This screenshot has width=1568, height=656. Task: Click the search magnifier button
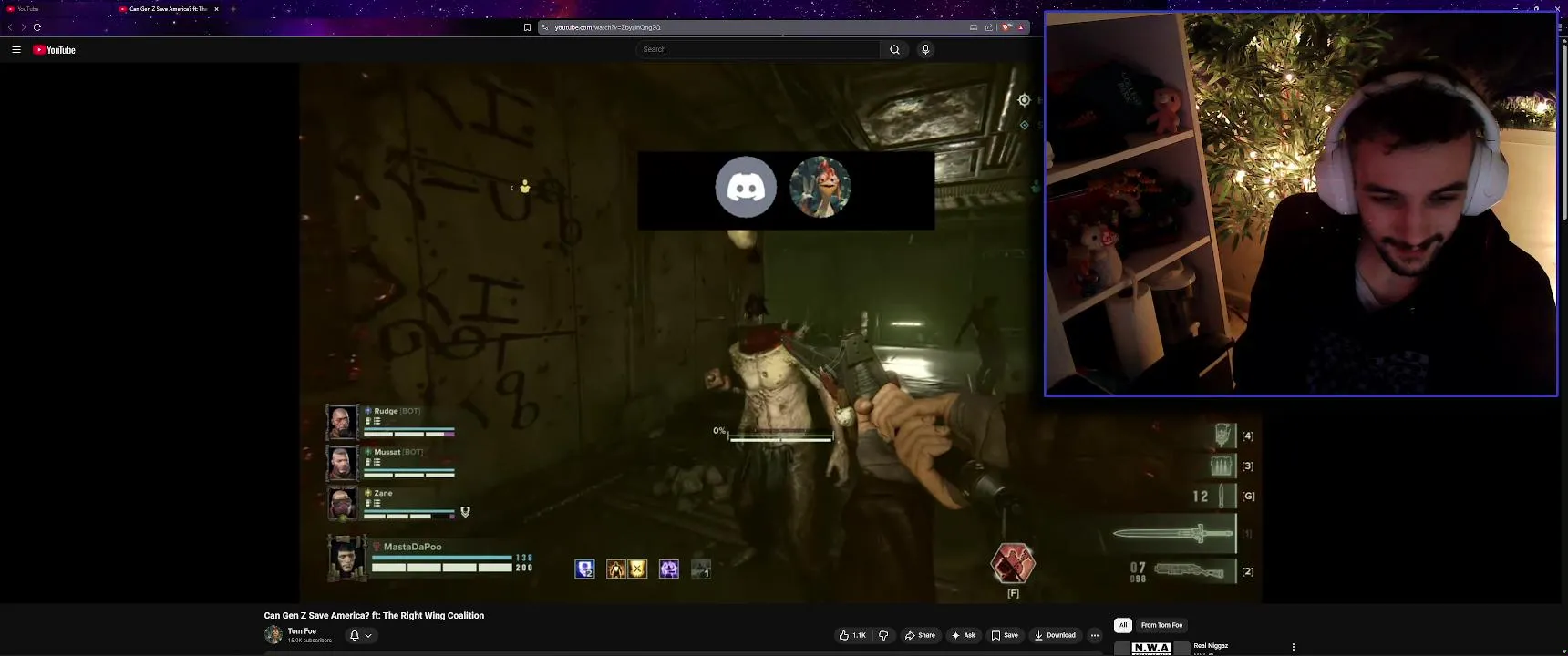click(x=894, y=49)
